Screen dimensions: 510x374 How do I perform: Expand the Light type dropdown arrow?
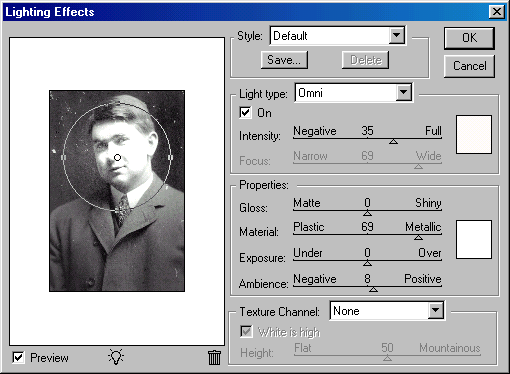(x=403, y=93)
